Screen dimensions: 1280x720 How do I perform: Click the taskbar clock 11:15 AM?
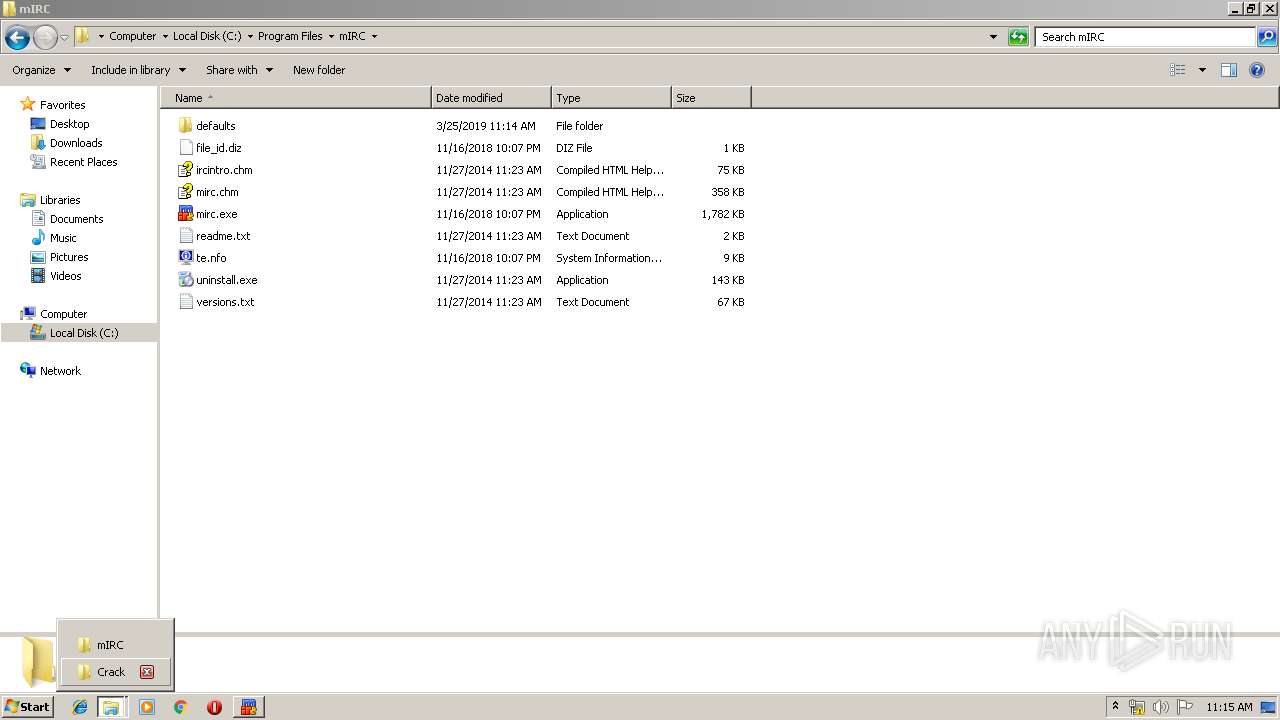pyautogui.click(x=1229, y=707)
